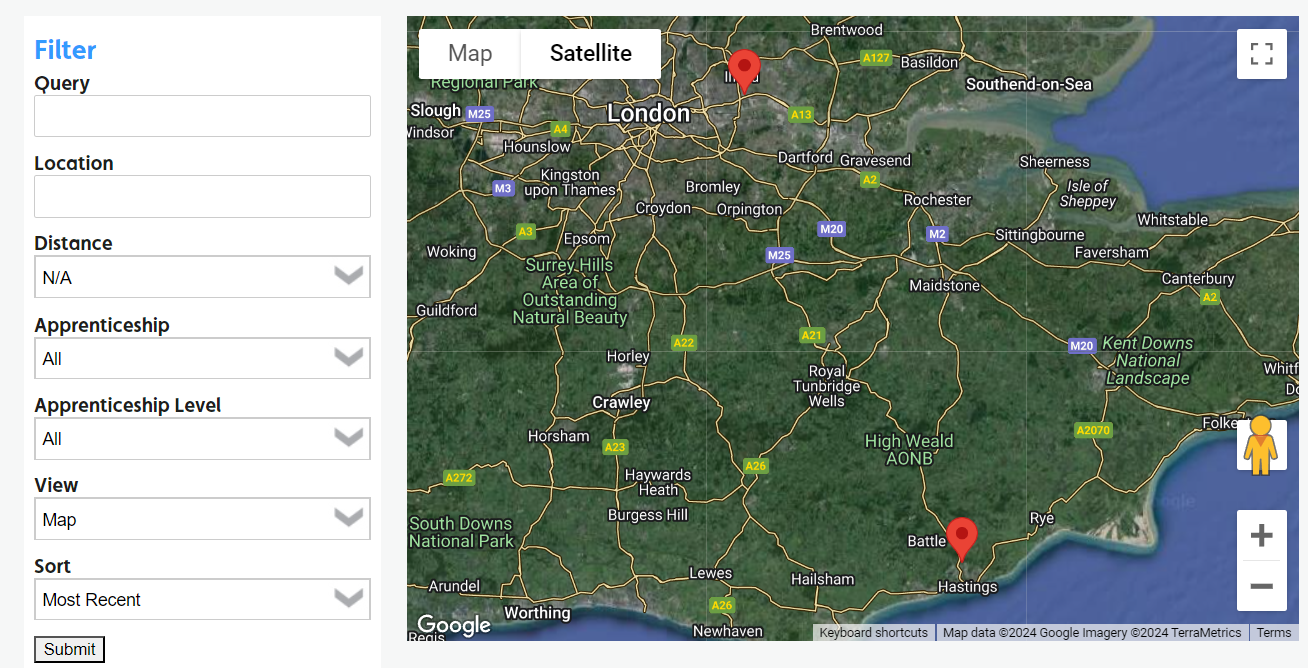The width and height of the screenshot is (1308, 668).
Task: Open the View dropdown set to Map
Action: tap(202, 519)
